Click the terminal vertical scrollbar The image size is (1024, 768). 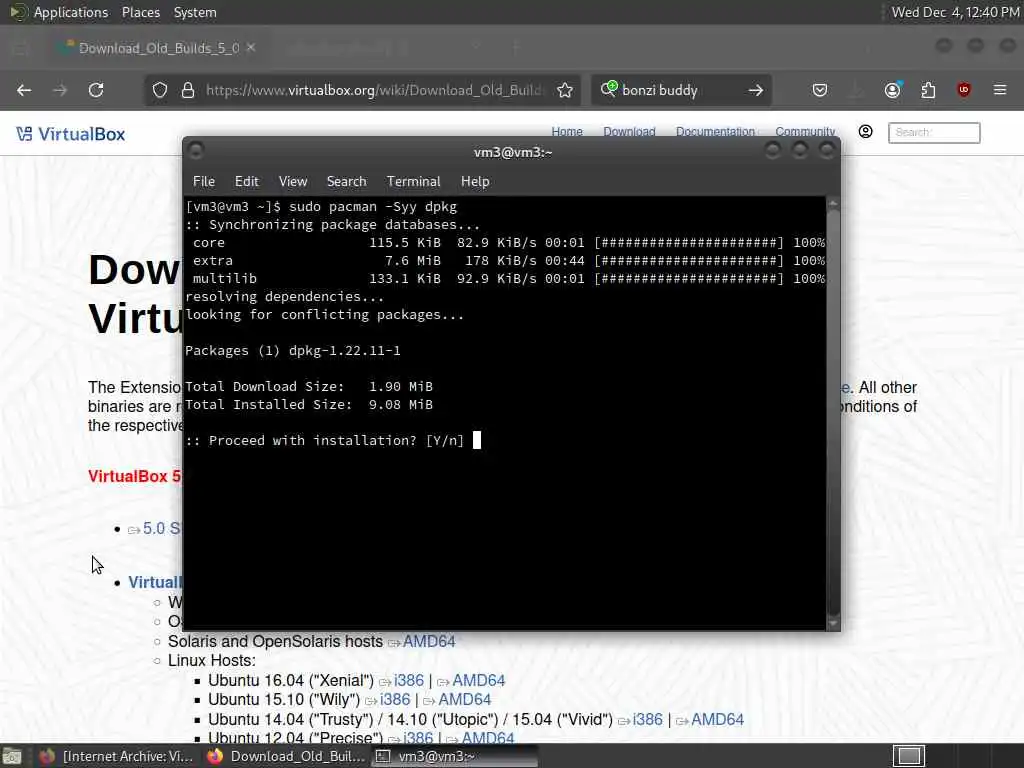[833, 413]
